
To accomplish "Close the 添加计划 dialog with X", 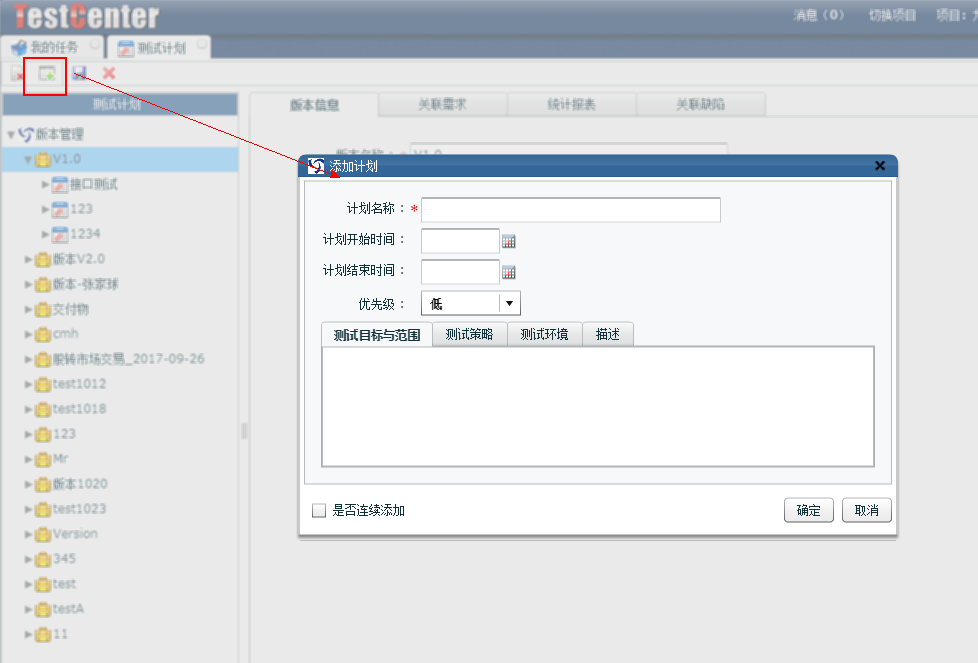I will pos(880,166).
